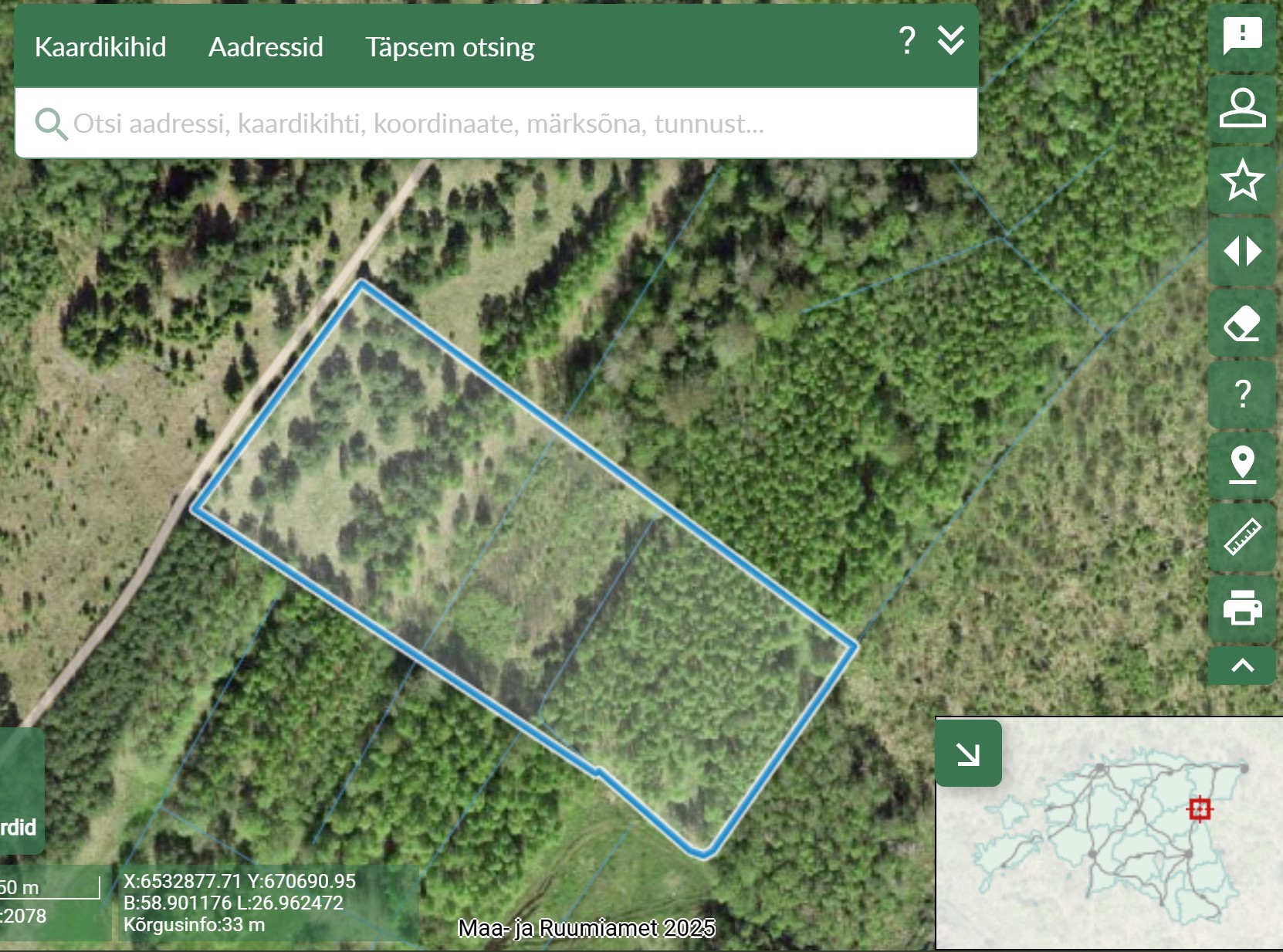Switch to the Aadressid tab
The width and height of the screenshot is (1283, 952).
pyautogui.click(x=266, y=47)
